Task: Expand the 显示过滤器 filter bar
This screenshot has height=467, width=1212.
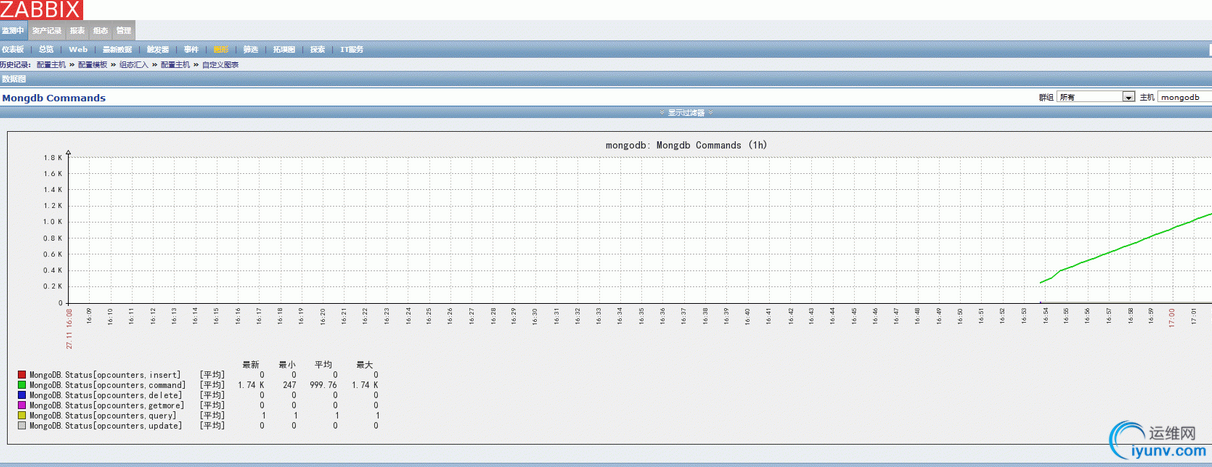Action: pyautogui.click(x=686, y=113)
